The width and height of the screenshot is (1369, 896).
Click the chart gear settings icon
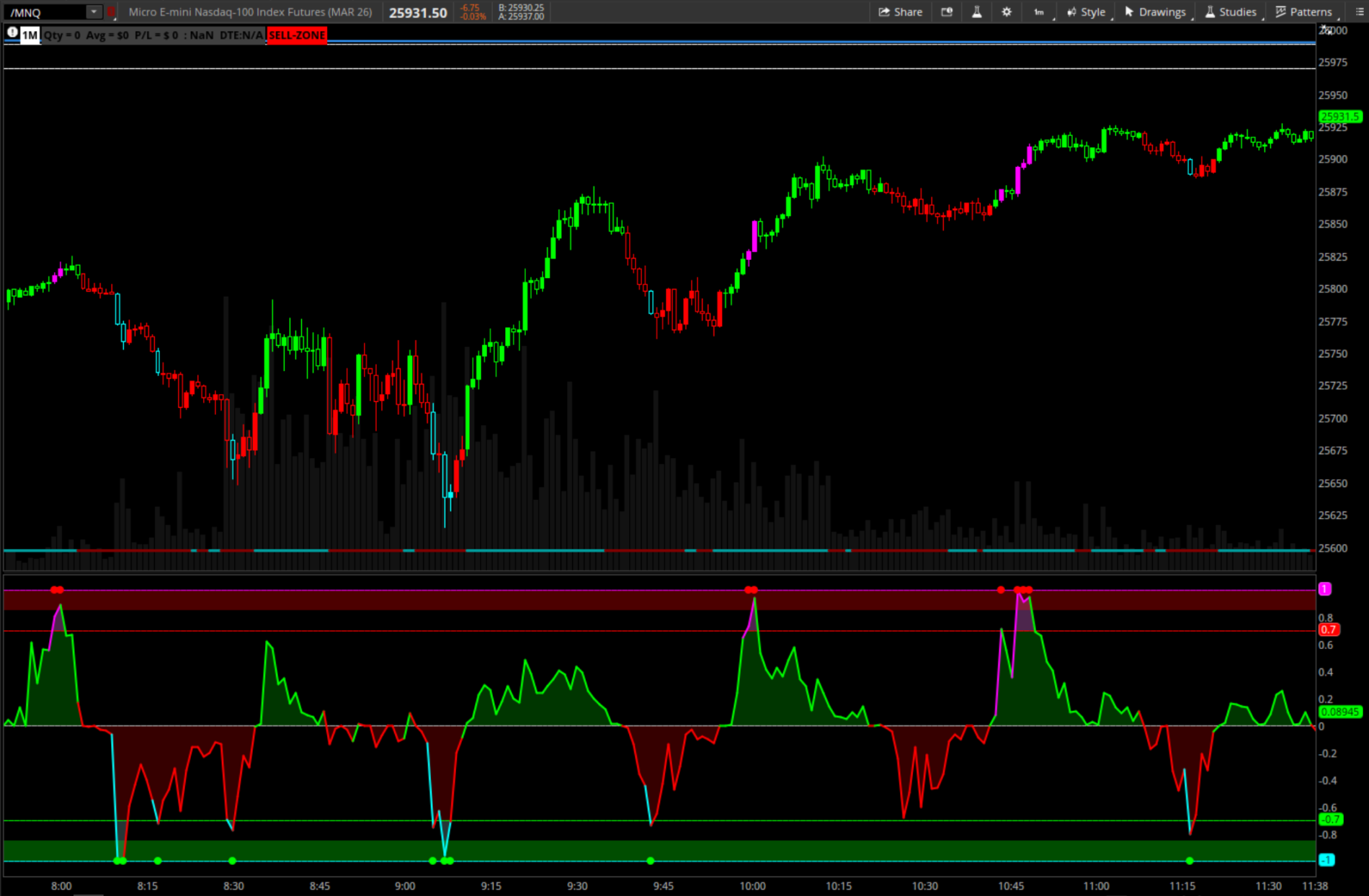[1007, 12]
